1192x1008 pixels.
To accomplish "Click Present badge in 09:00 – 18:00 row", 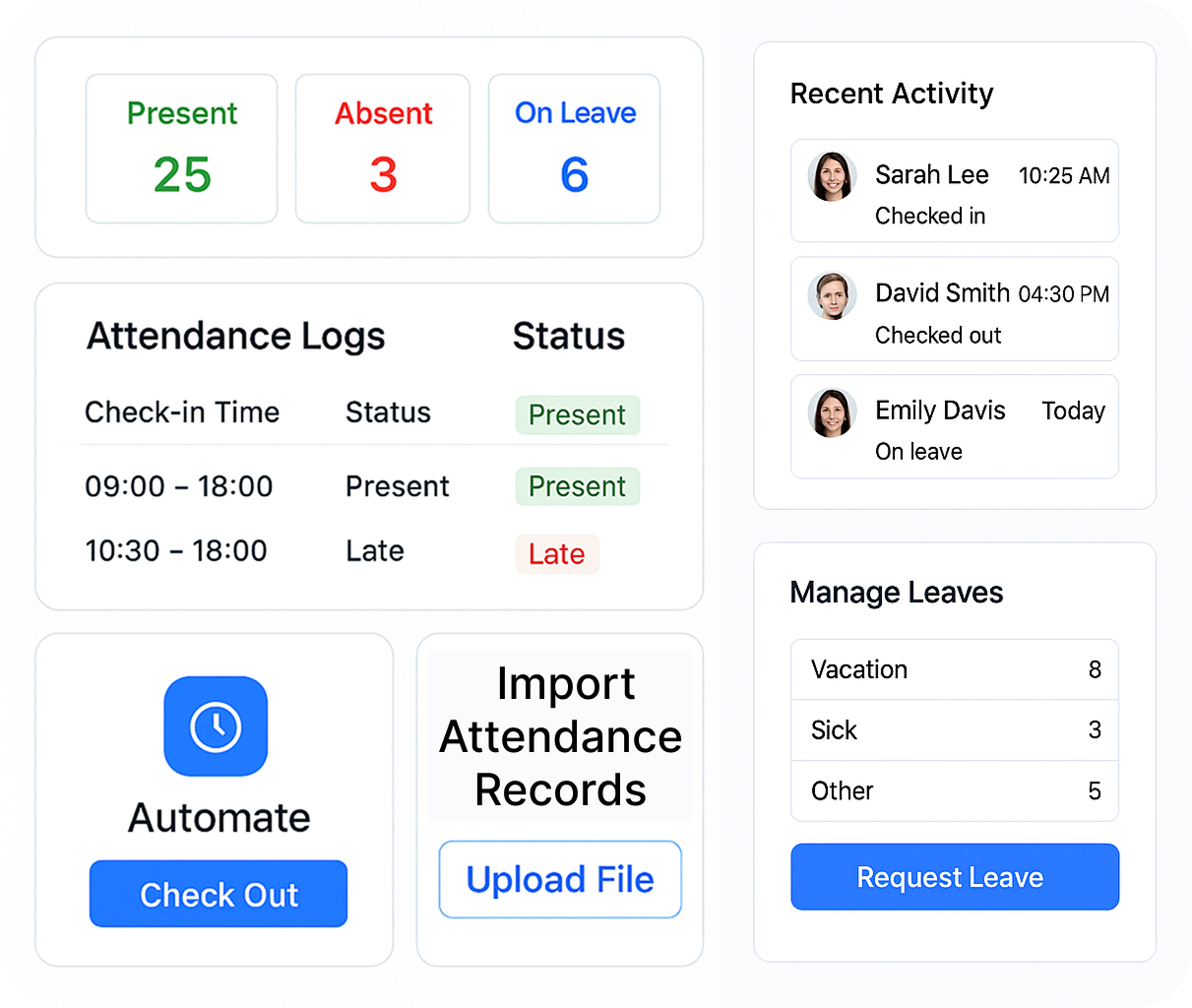I will click(578, 486).
